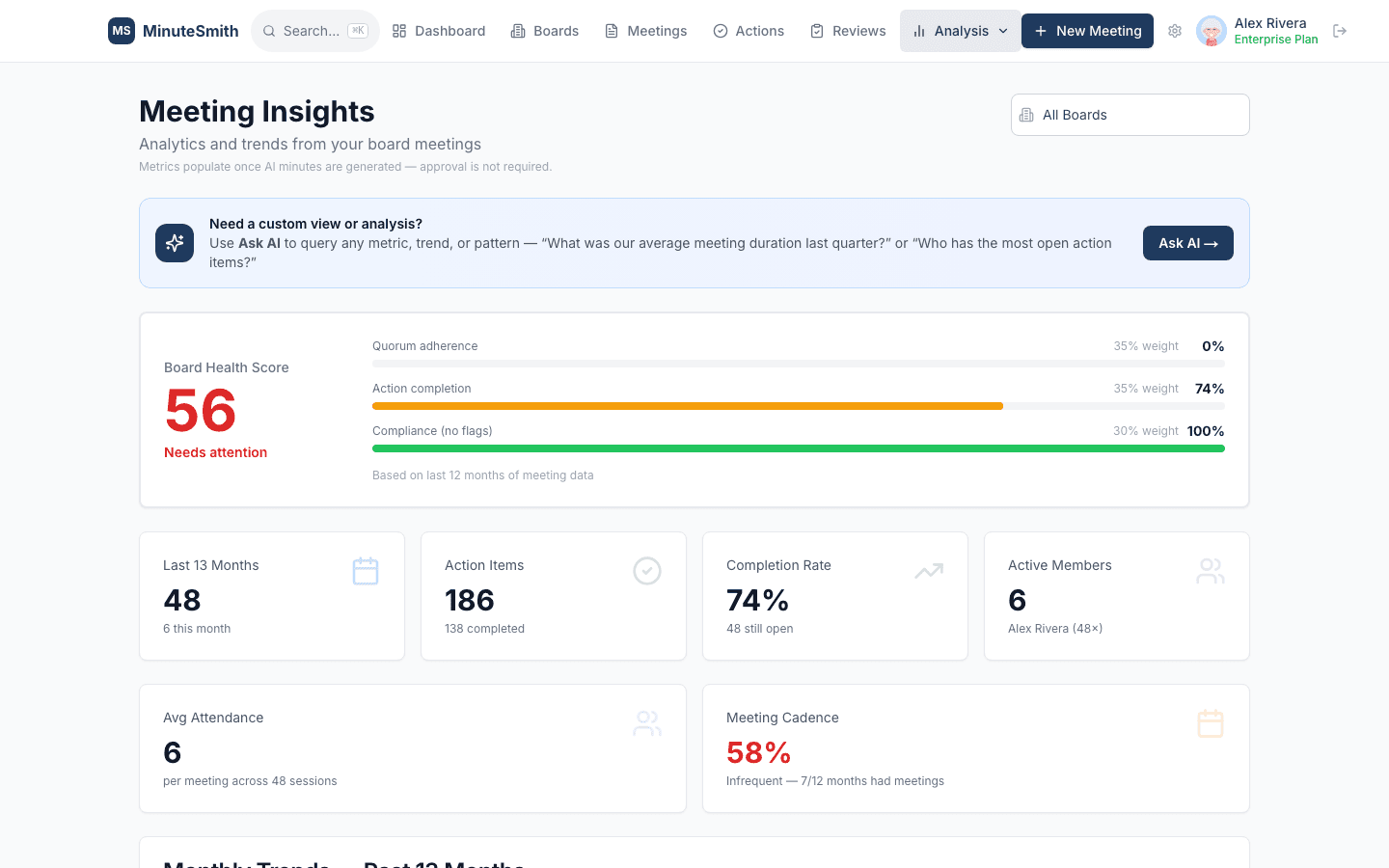Select the Meeting Cadence calendar icon

tap(1211, 723)
